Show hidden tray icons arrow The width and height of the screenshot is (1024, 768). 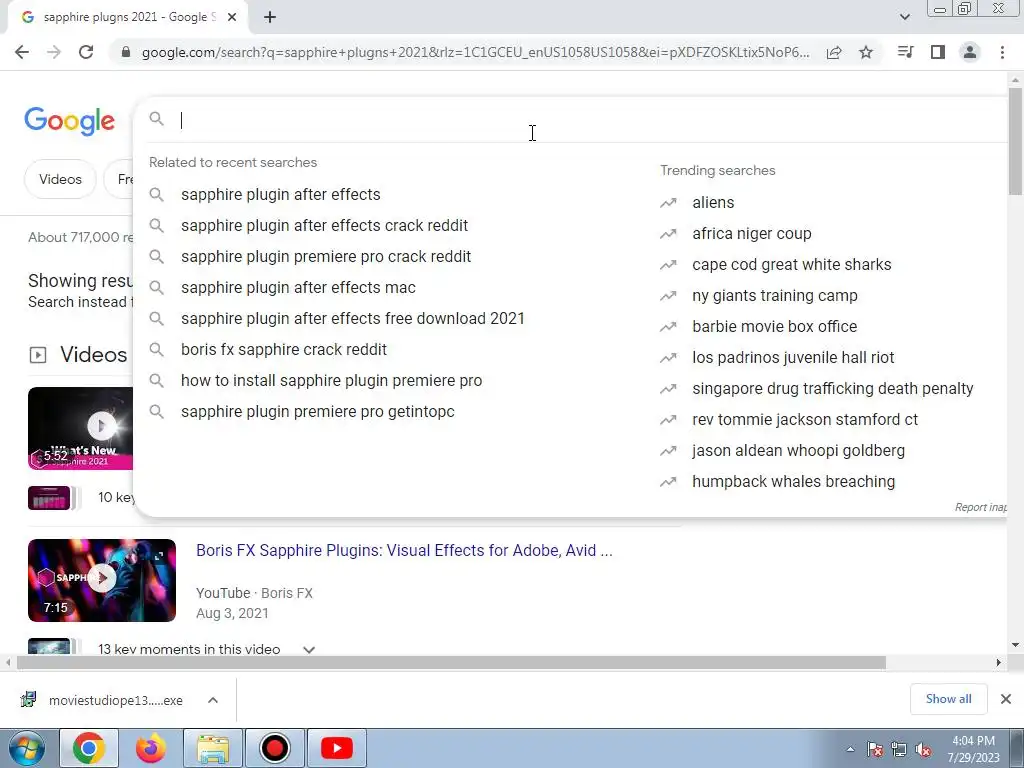tap(850, 750)
